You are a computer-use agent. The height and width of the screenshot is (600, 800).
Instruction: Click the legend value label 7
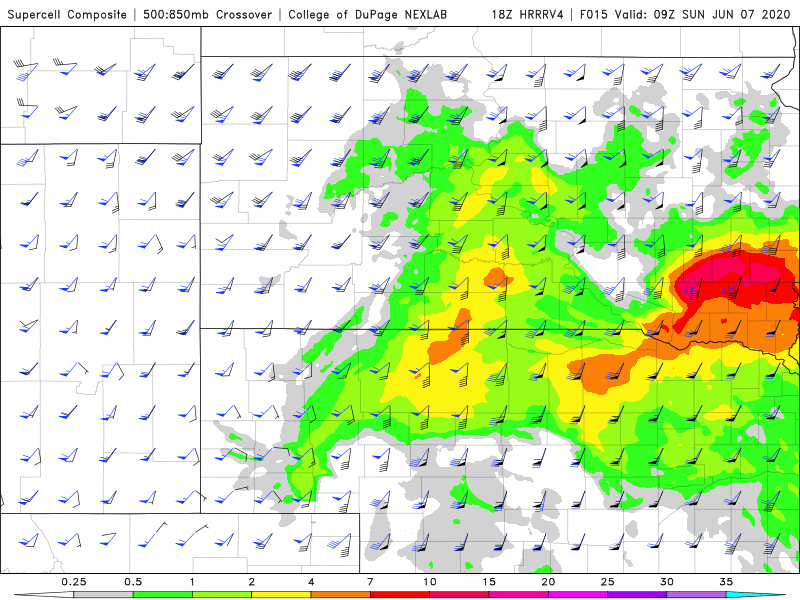click(370, 582)
